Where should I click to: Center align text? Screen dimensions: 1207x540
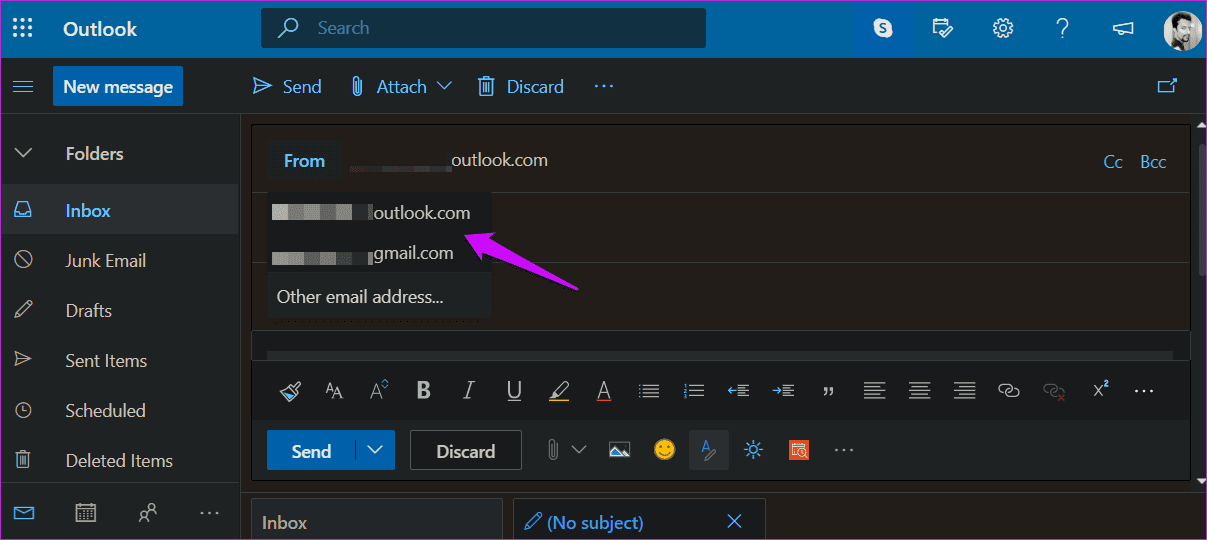click(x=919, y=391)
